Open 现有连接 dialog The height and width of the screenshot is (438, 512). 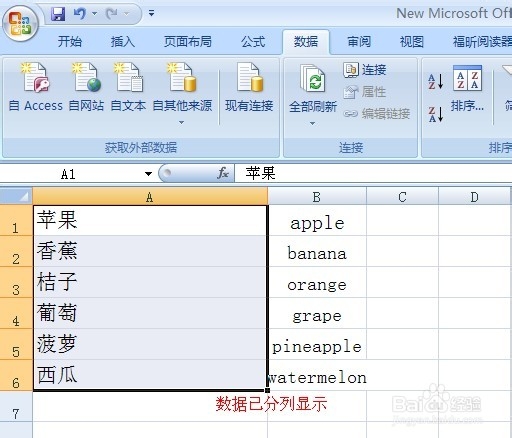click(249, 87)
